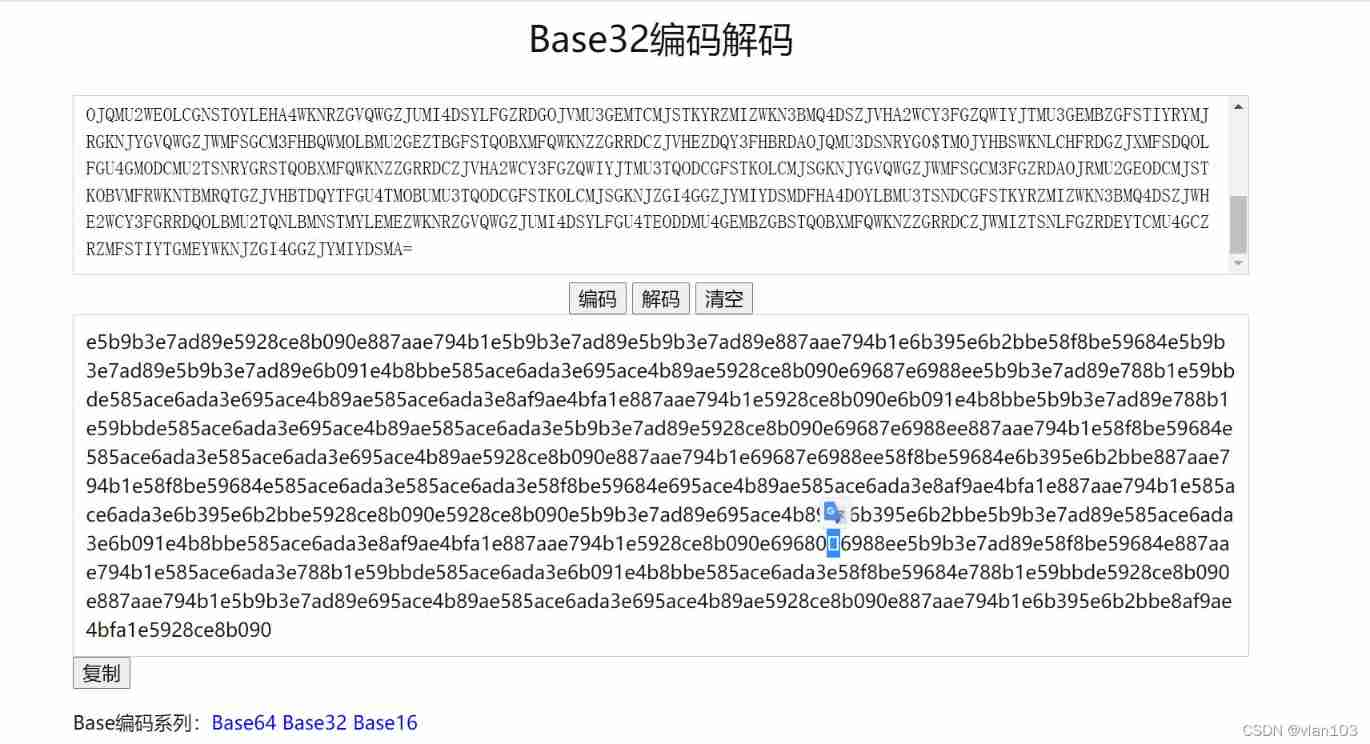Screen dimensions: 1370x744
Task: Click the input box scrollbar up arrow
Action: 1239,107
